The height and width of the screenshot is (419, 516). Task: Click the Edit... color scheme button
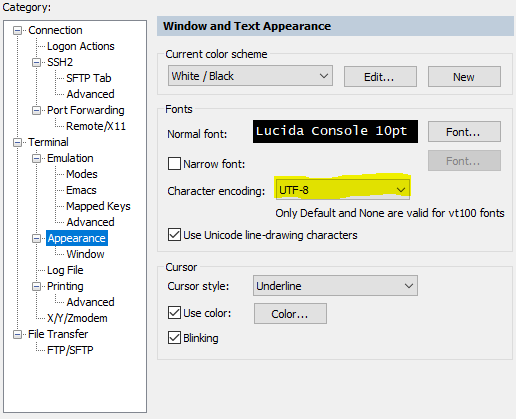click(380, 77)
